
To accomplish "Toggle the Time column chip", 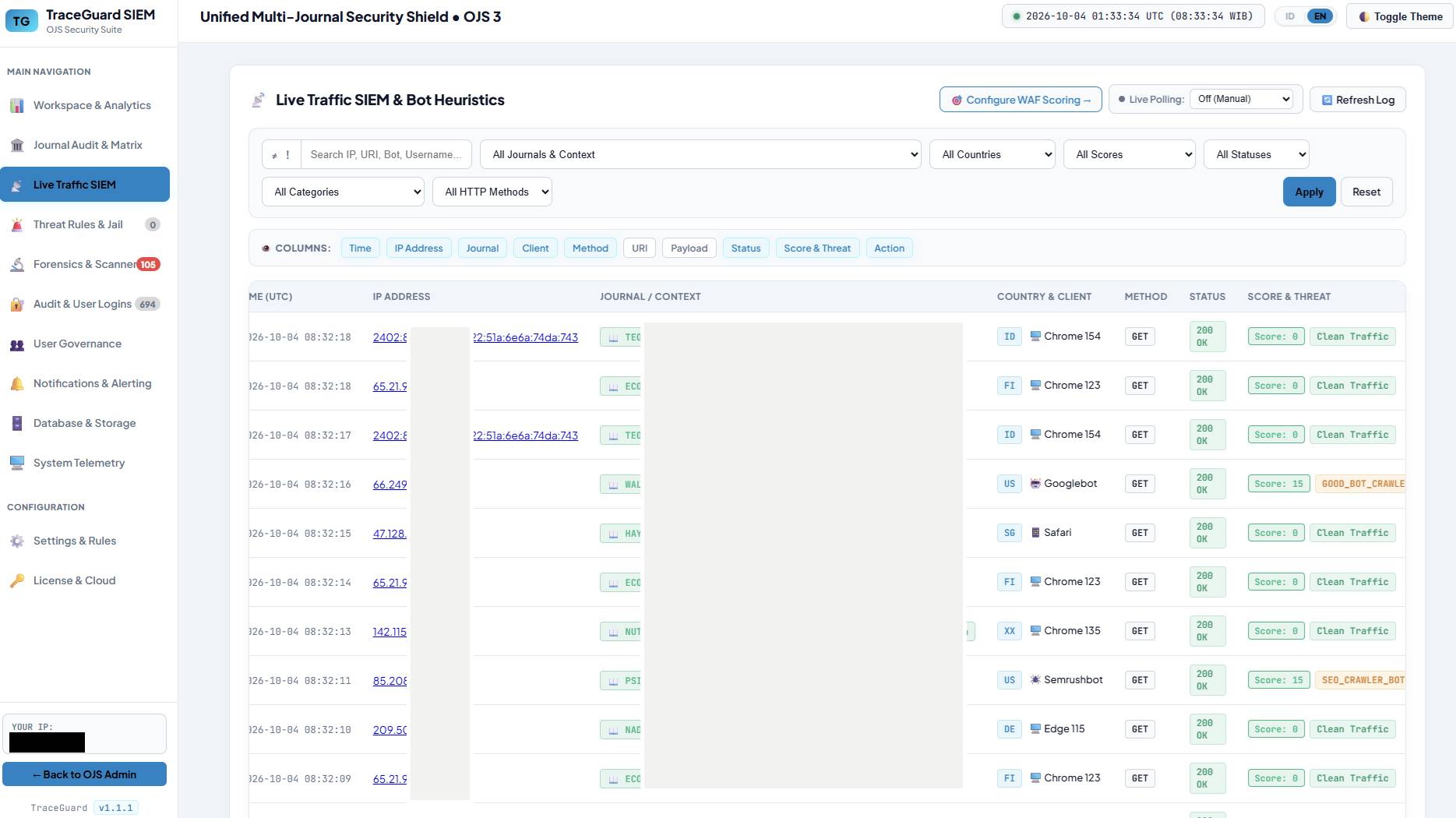I will [x=360, y=249].
